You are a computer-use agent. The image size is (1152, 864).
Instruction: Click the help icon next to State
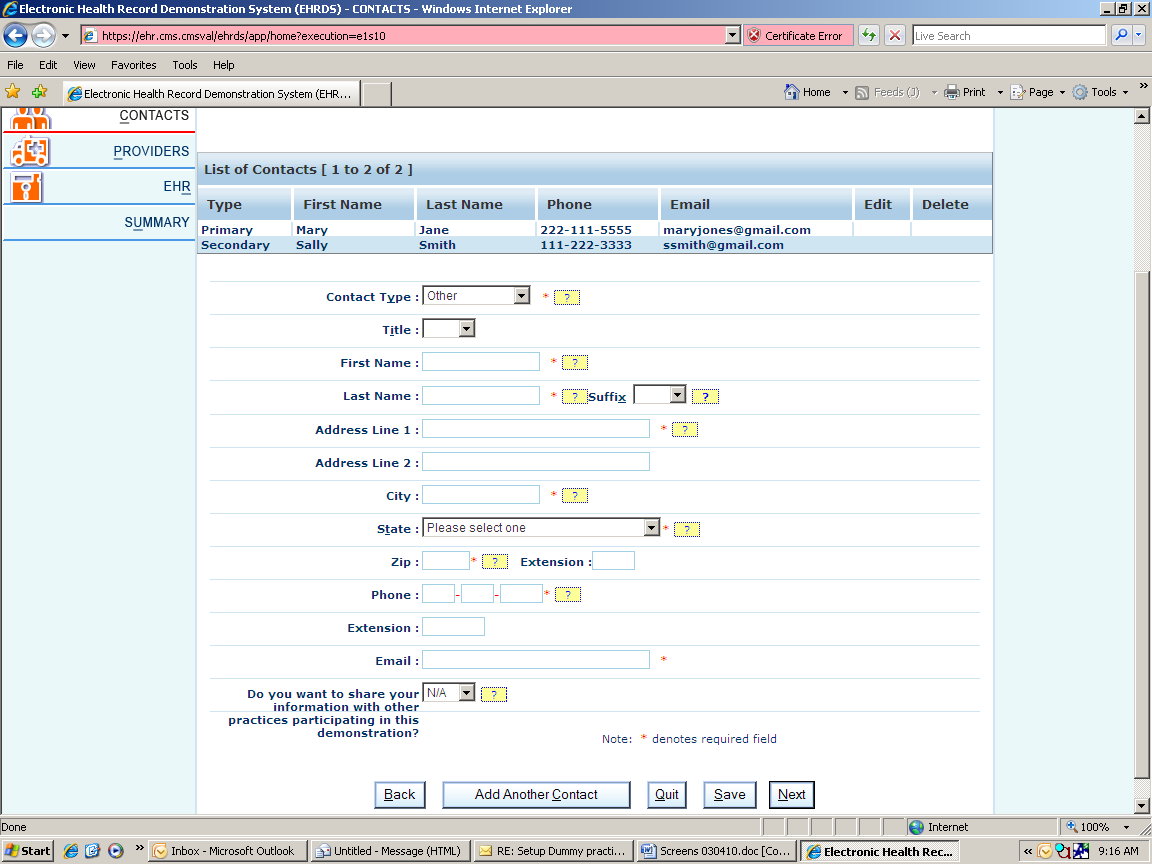pyautogui.click(x=687, y=530)
